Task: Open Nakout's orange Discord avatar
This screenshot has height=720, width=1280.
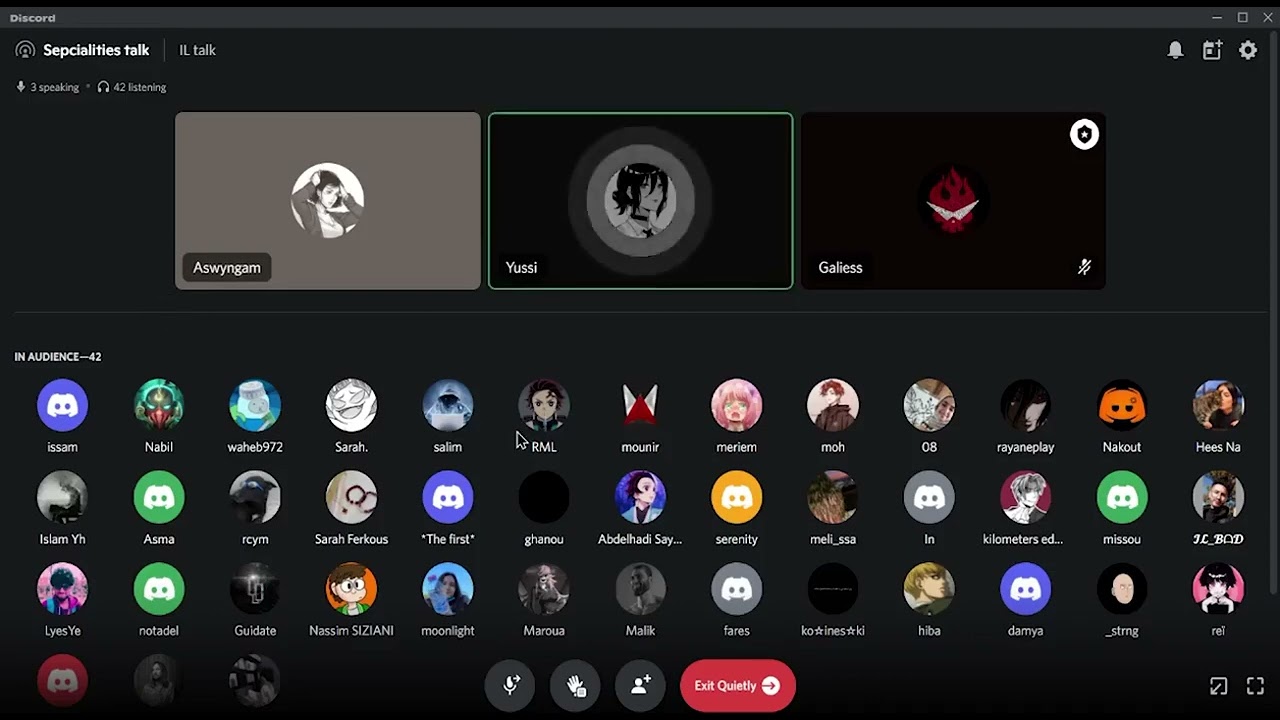Action: click(x=1122, y=405)
